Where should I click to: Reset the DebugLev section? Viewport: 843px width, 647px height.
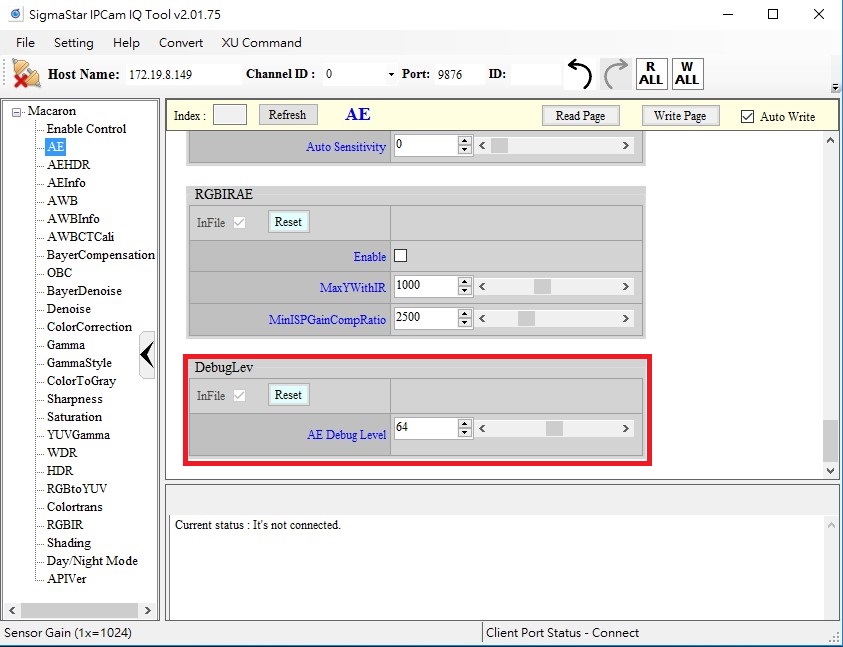pos(288,395)
